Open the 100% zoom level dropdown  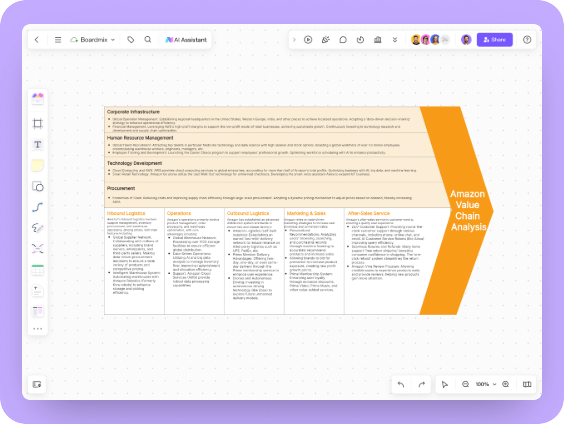[x=486, y=384]
